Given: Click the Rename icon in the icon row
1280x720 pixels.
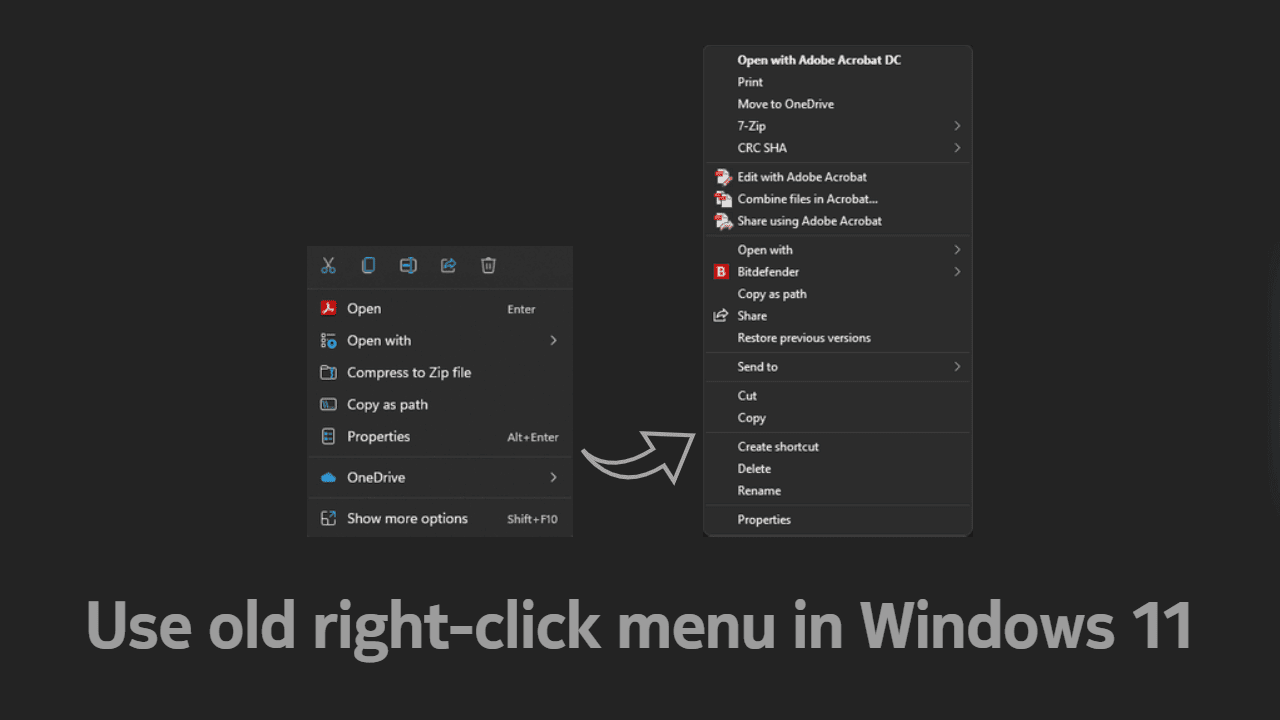Looking at the screenshot, I should pyautogui.click(x=408, y=265).
